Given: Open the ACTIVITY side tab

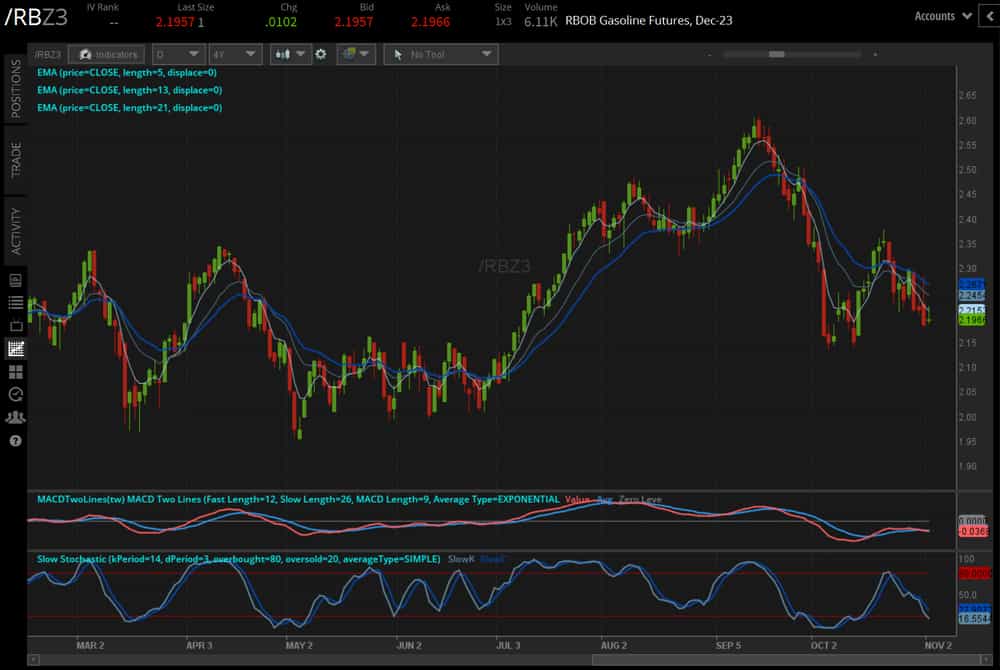Looking at the screenshot, I should pos(15,231).
